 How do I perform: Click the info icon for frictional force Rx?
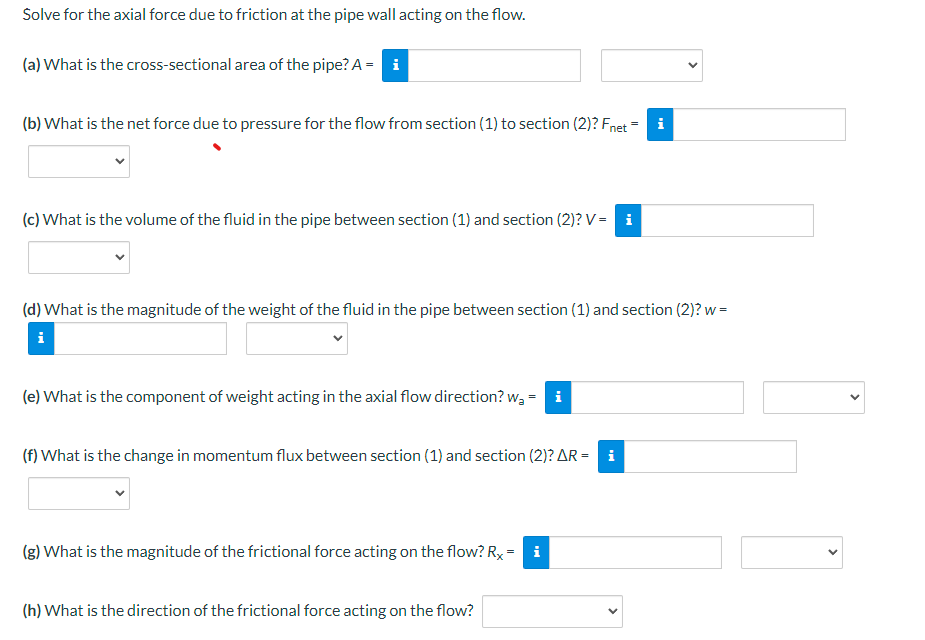click(536, 552)
